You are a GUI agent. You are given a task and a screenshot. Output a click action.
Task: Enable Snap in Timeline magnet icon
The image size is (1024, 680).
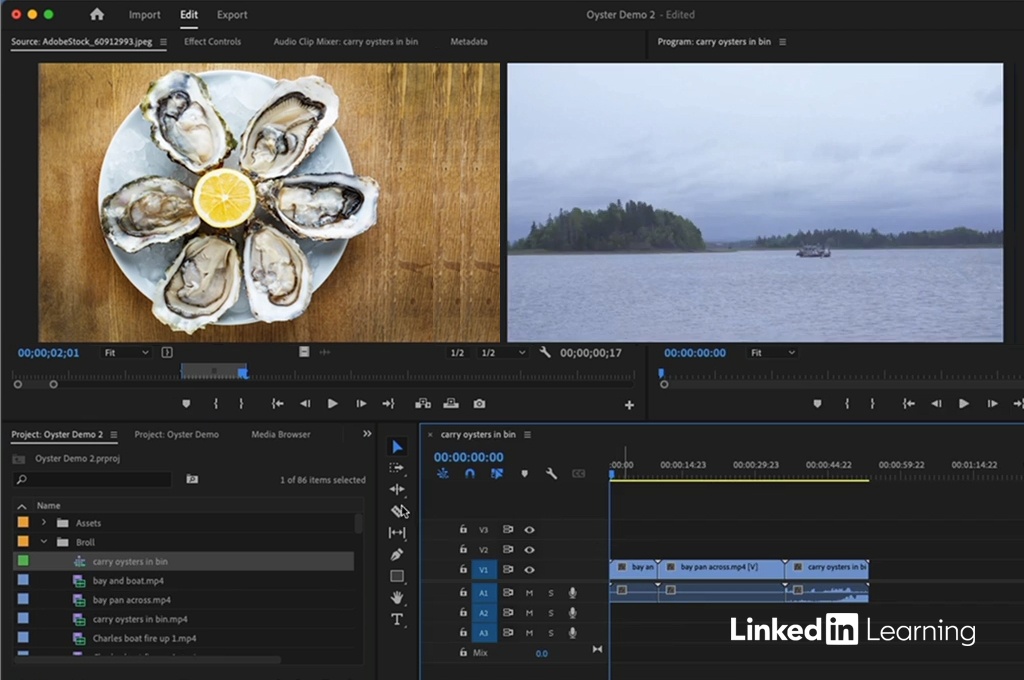470,474
